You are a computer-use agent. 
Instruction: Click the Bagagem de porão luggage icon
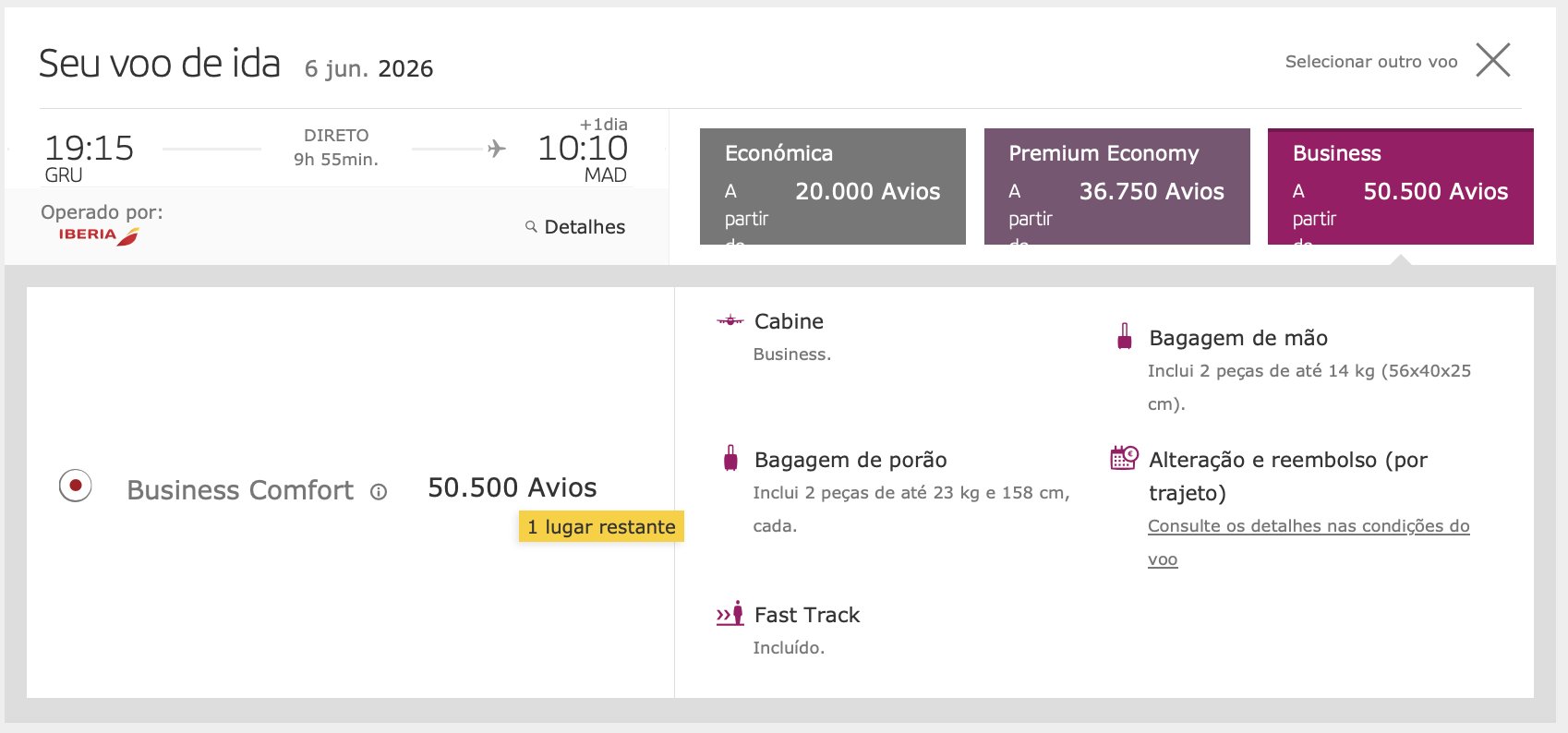pyautogui.click(x=730, y=458)
